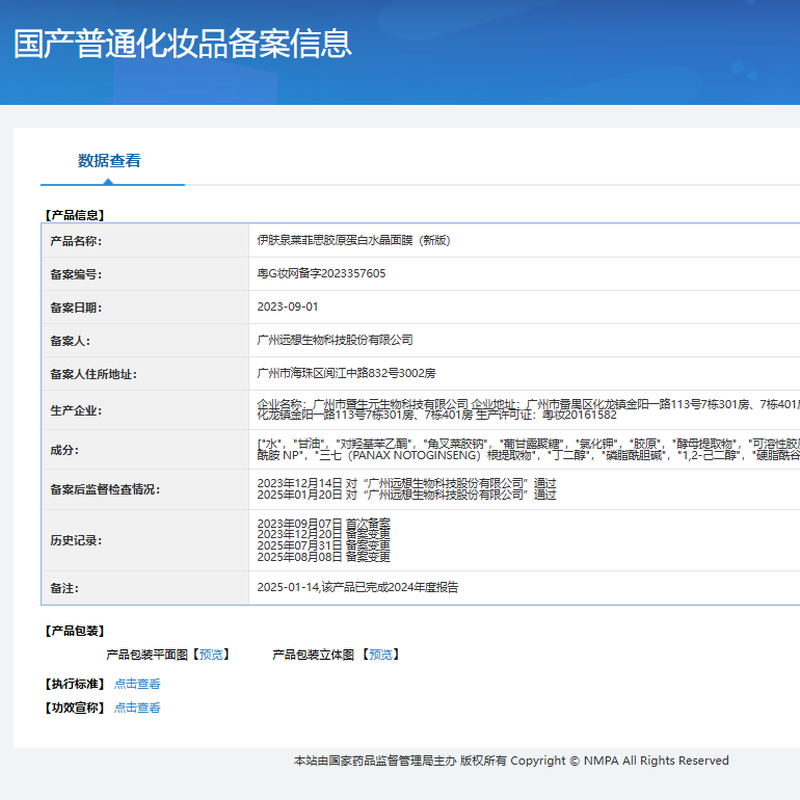Click the 2025年01月20日 inspection record line
The height and width of the screenshot is (800, 800).
click(406, 495)
